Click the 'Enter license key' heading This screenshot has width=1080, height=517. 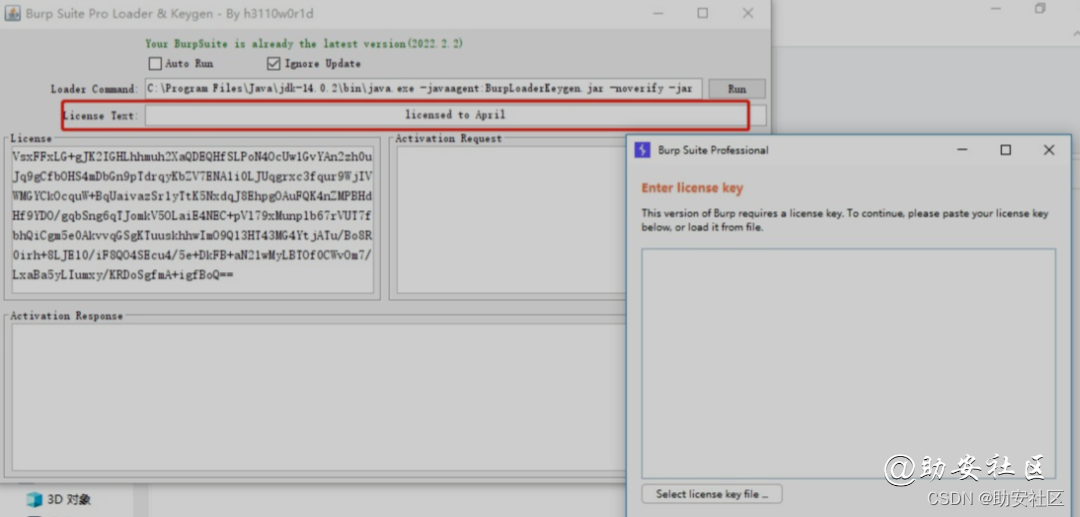692,188
